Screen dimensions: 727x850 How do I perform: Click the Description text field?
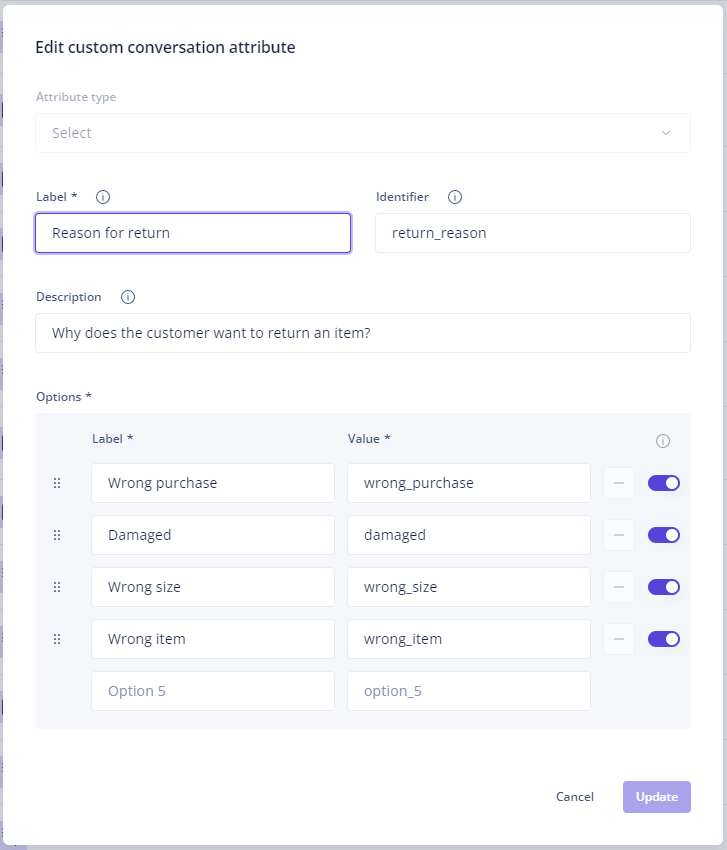pyautogui.click(x=363, y=333)
